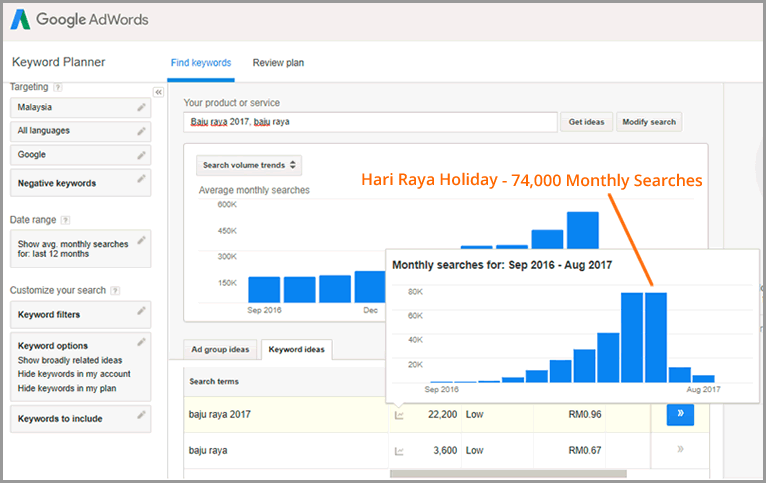Edit Keyword options pencil icon
766x483 pixels.
tap(141, 342)
